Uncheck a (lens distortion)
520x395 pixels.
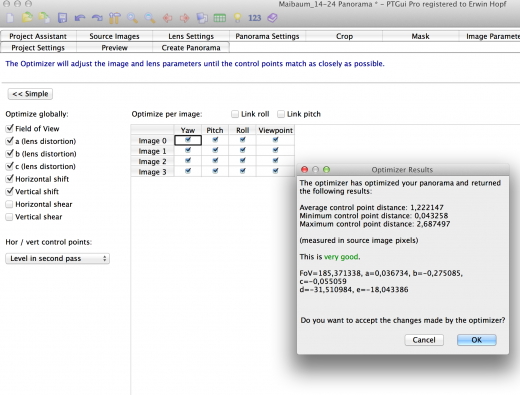[10, 141]
